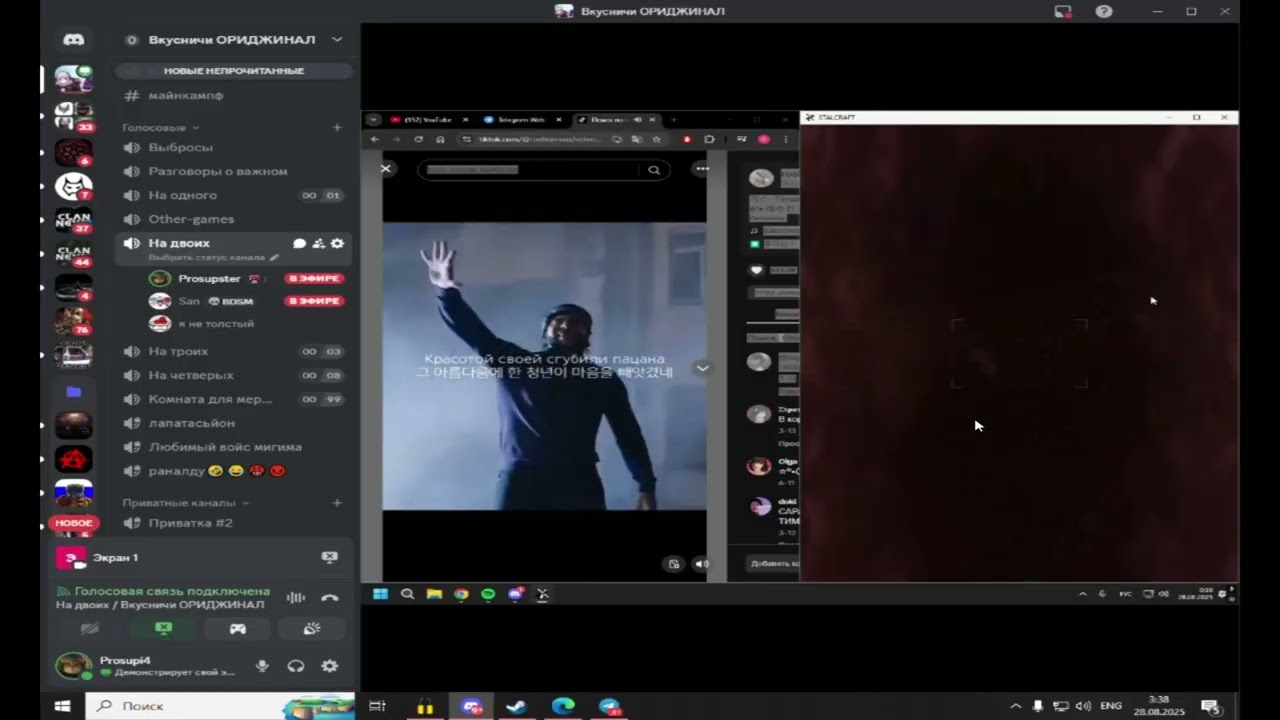Open Windows Start menu
This screenshot has height=720, width=1280.
[62, 706]
